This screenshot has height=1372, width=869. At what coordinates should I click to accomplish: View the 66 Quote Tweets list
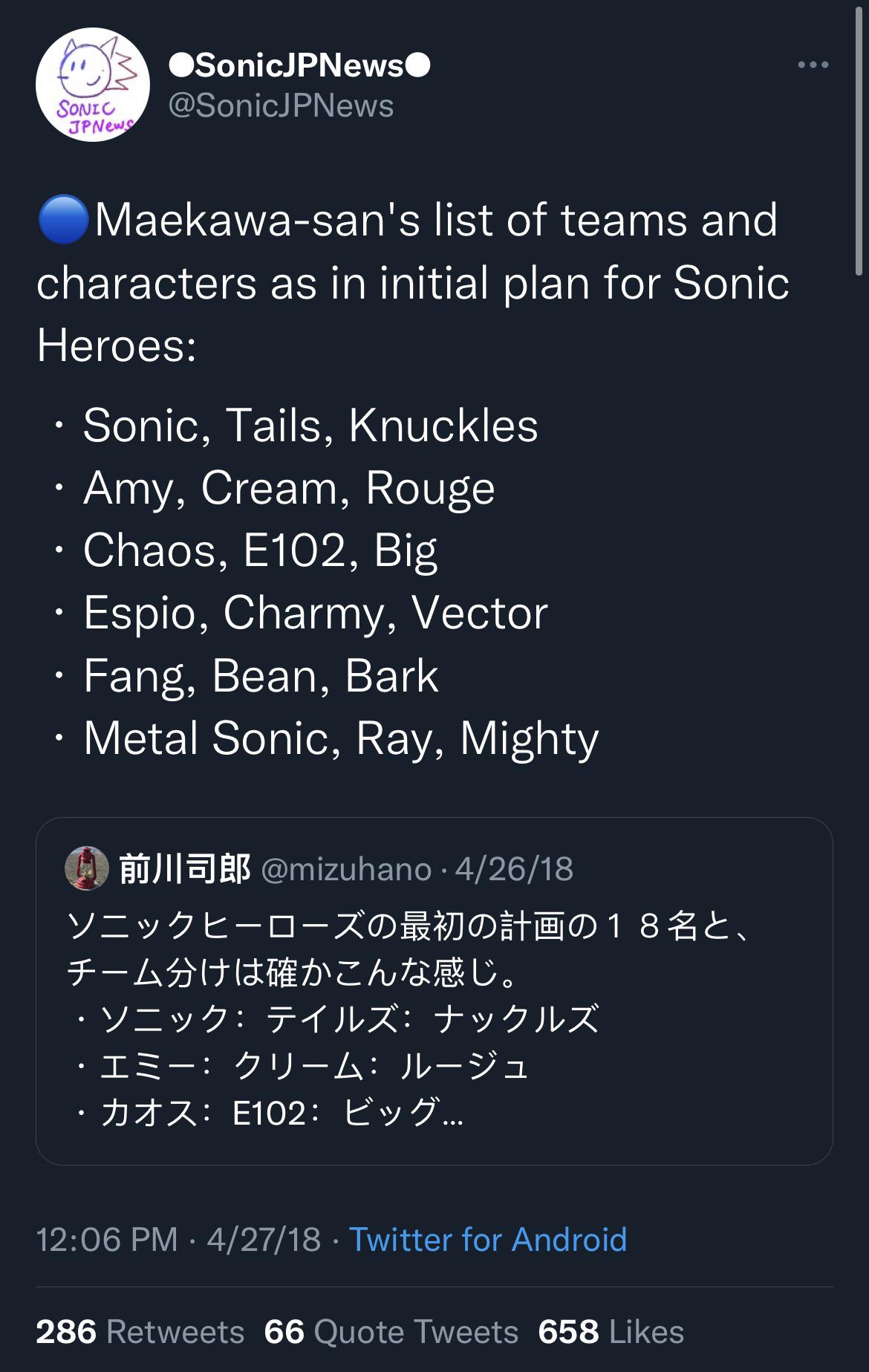click(391, 1332)
